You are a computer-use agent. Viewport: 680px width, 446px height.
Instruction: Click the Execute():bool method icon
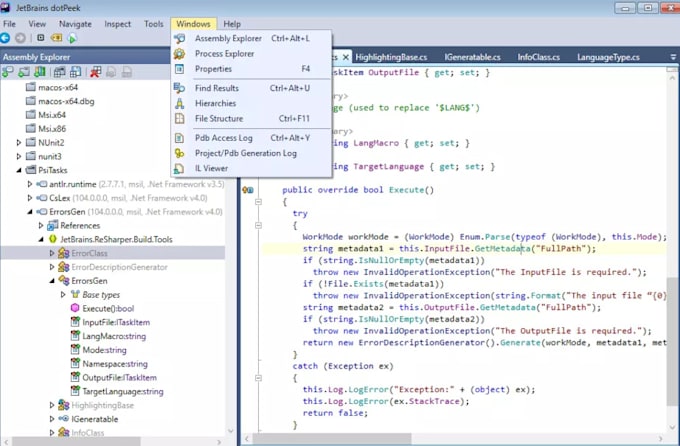point(75,309)
